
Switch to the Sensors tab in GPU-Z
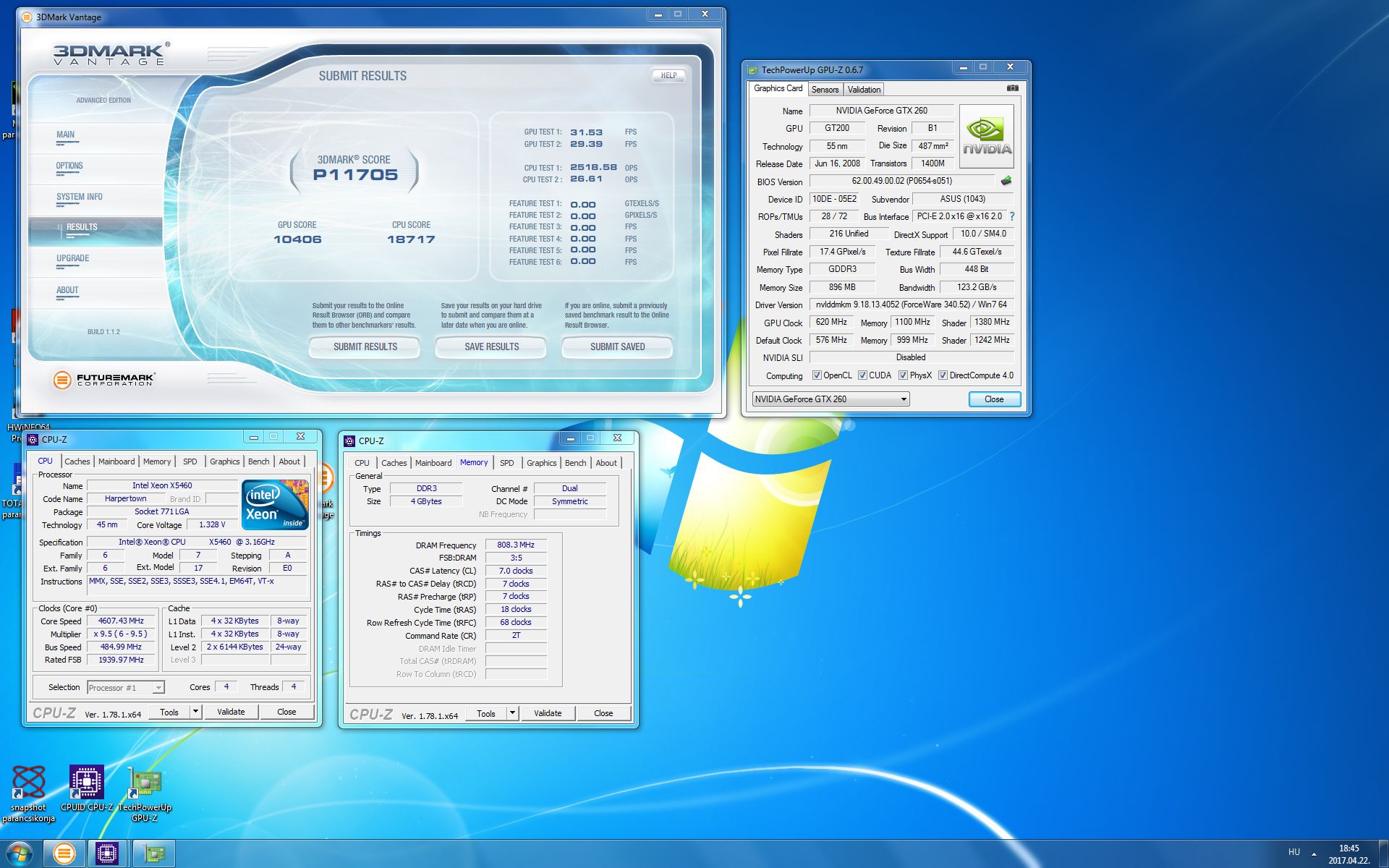pos(825,90)
